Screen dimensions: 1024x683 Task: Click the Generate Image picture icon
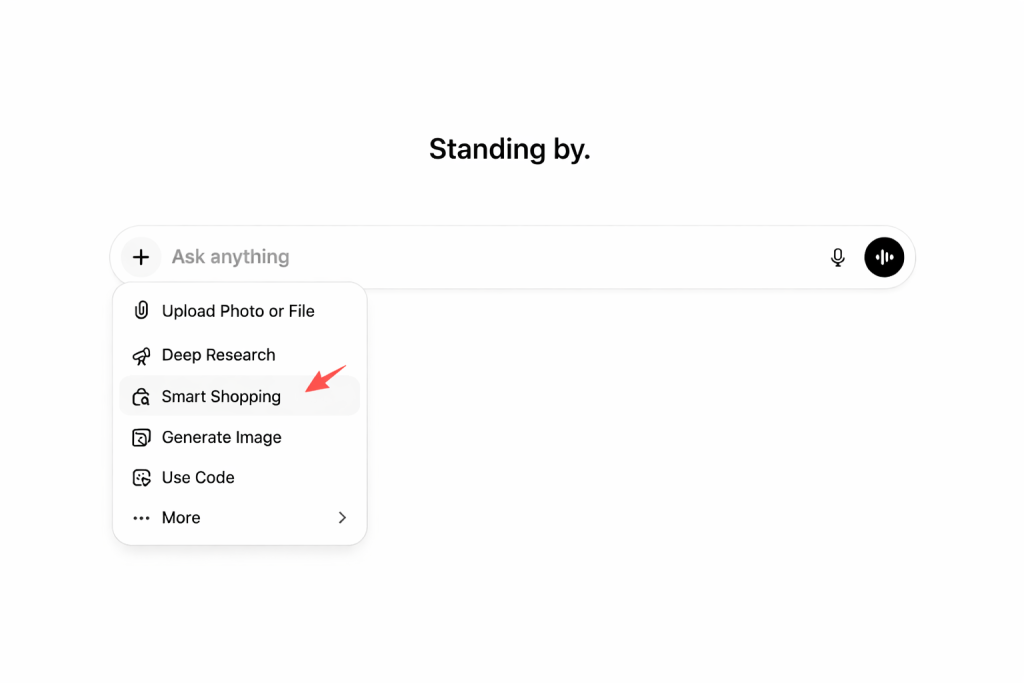point(141,438)
